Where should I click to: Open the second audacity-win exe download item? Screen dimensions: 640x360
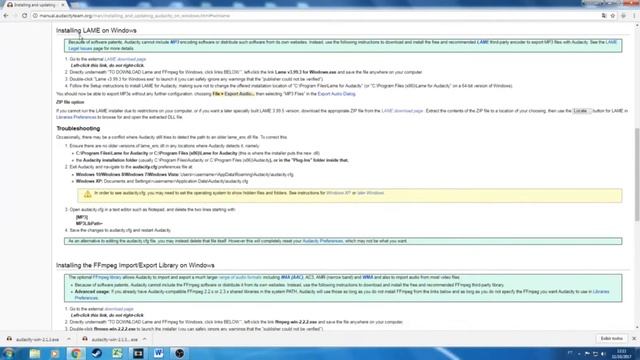[x=110, y=339]
